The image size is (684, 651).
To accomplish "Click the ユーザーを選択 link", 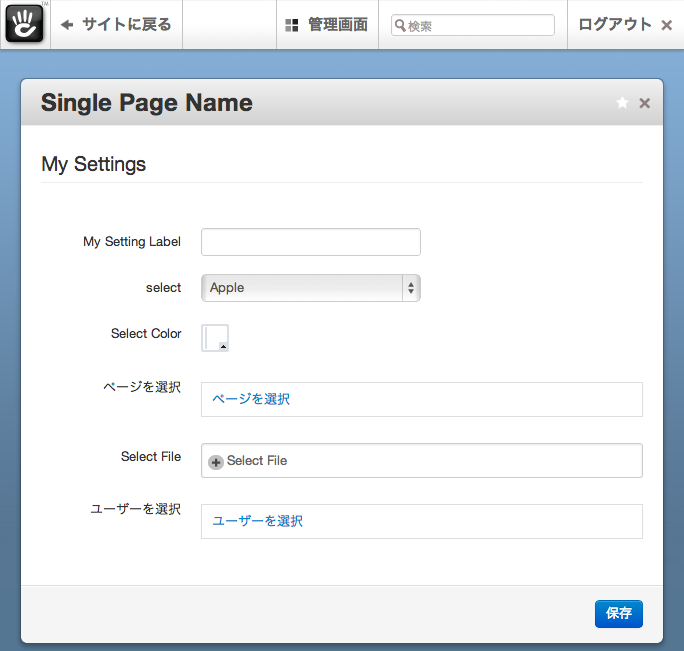I will 257,521.
